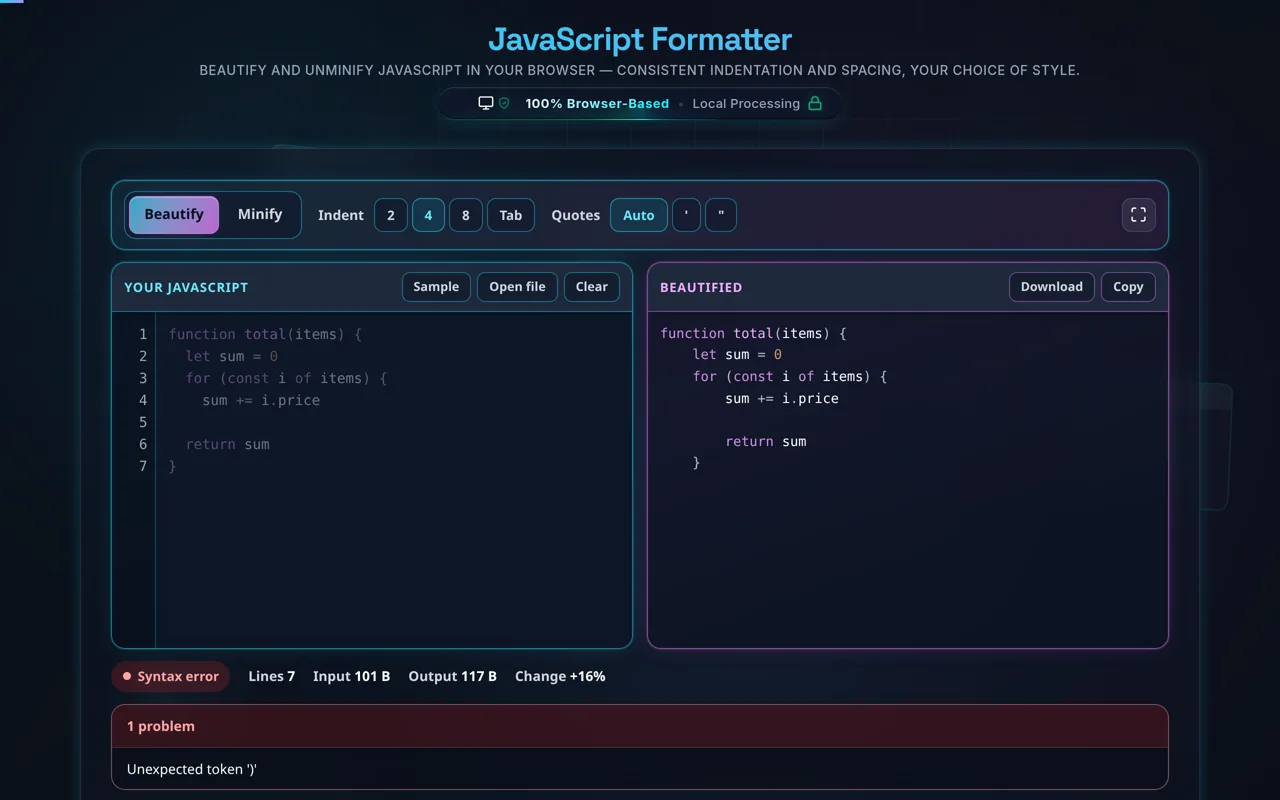Image resolution: width=1280 pixels, height=800 pixels.
Task: Switch to Beautify mode
Action: click(174, 215)
